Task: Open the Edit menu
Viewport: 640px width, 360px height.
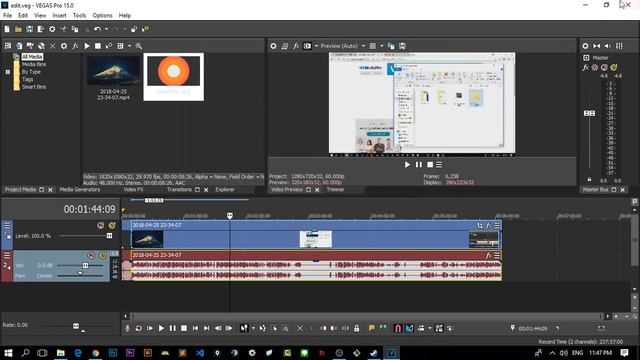Action: pos(23,16)
